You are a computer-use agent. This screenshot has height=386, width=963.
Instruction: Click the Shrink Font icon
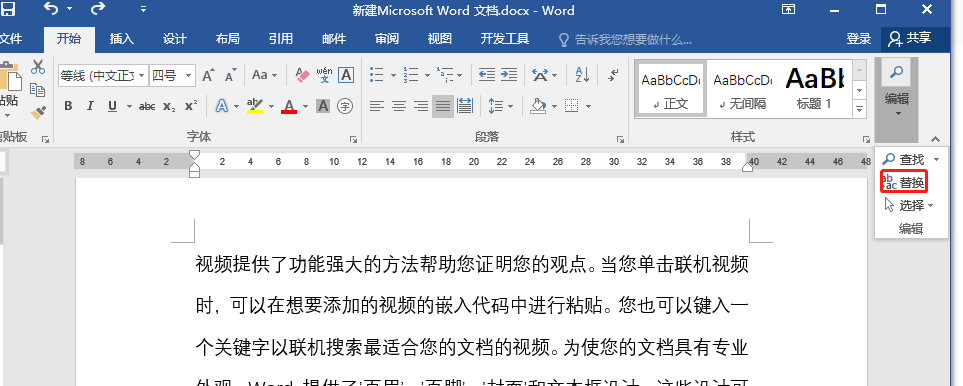click(230, 75)
